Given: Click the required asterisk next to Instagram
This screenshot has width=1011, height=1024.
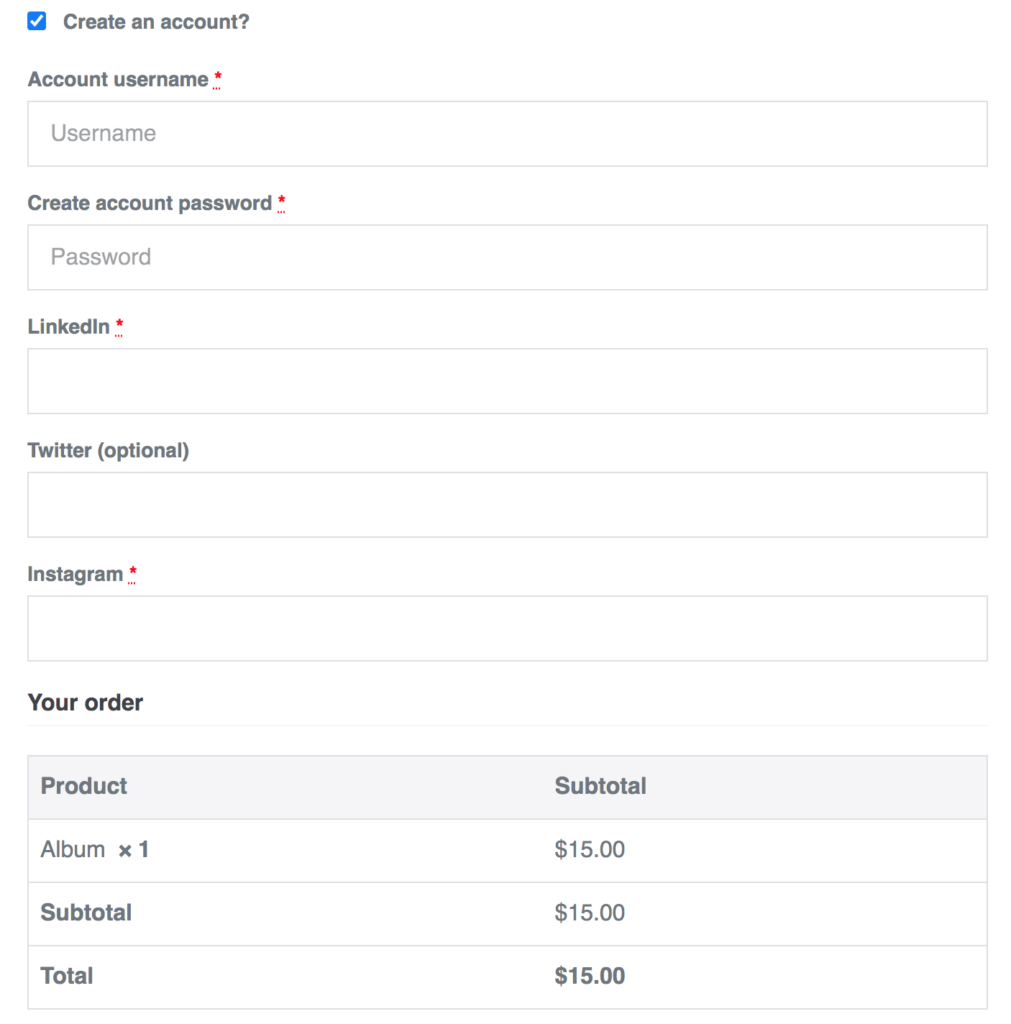Looking at the screenshot, I should pyautogui.click(x=133, y=573).
